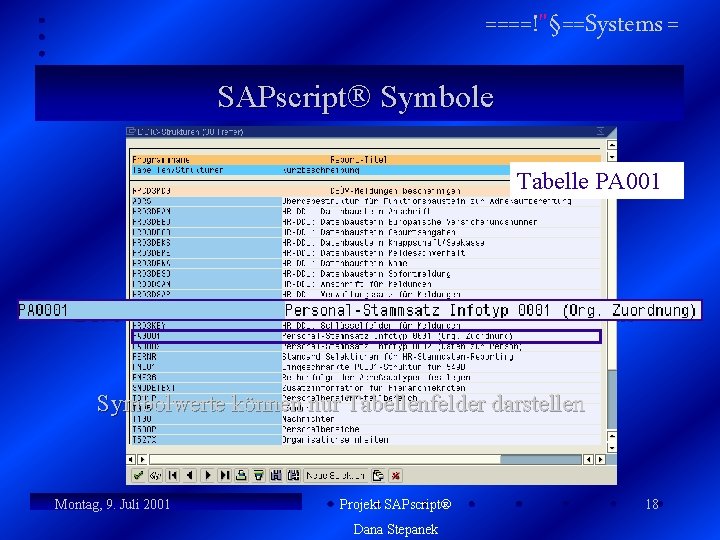Viewport: 720px width, 540px height.
Task: Click the copy windows icon in toolbar
Action: pos(378,475)
